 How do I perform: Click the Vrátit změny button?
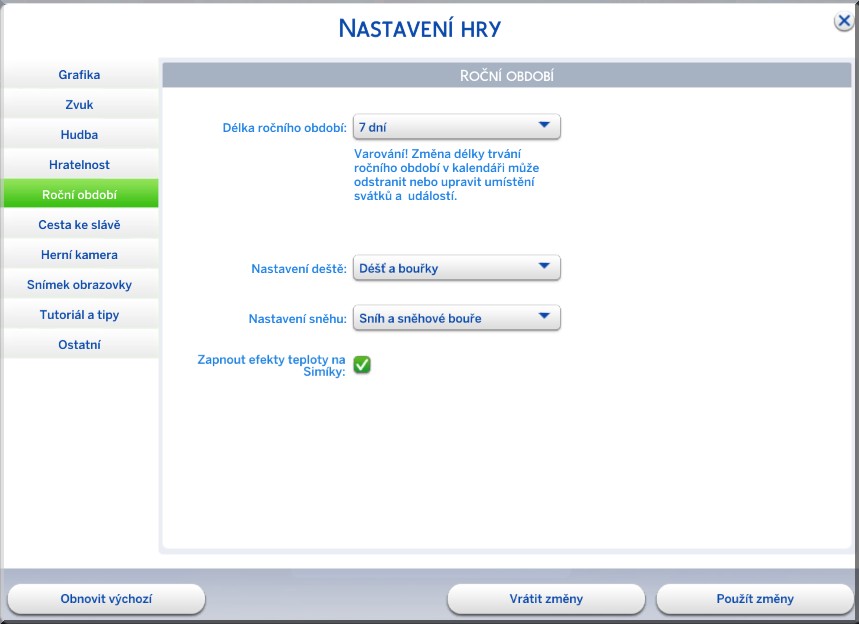point(546,599)
